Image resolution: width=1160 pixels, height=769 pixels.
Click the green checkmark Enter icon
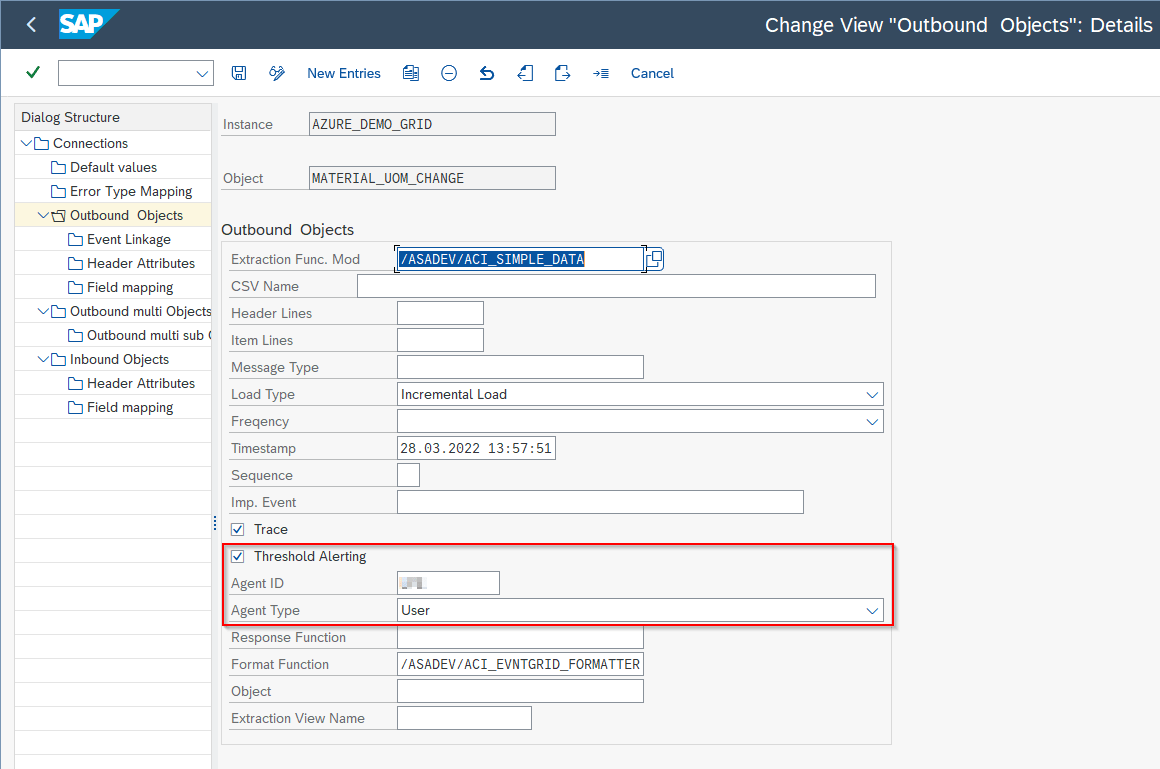click(x=33, y=73)
